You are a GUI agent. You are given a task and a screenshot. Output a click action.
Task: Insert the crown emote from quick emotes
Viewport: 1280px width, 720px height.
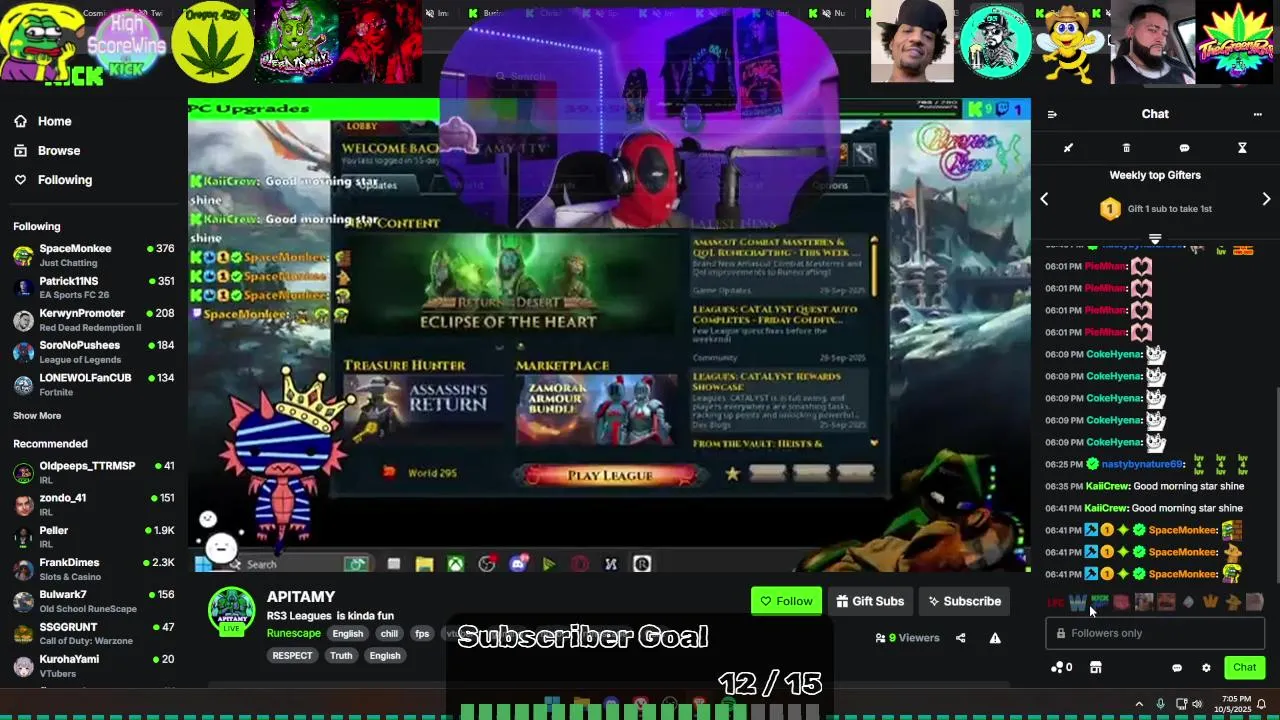tap(1211, 602)
